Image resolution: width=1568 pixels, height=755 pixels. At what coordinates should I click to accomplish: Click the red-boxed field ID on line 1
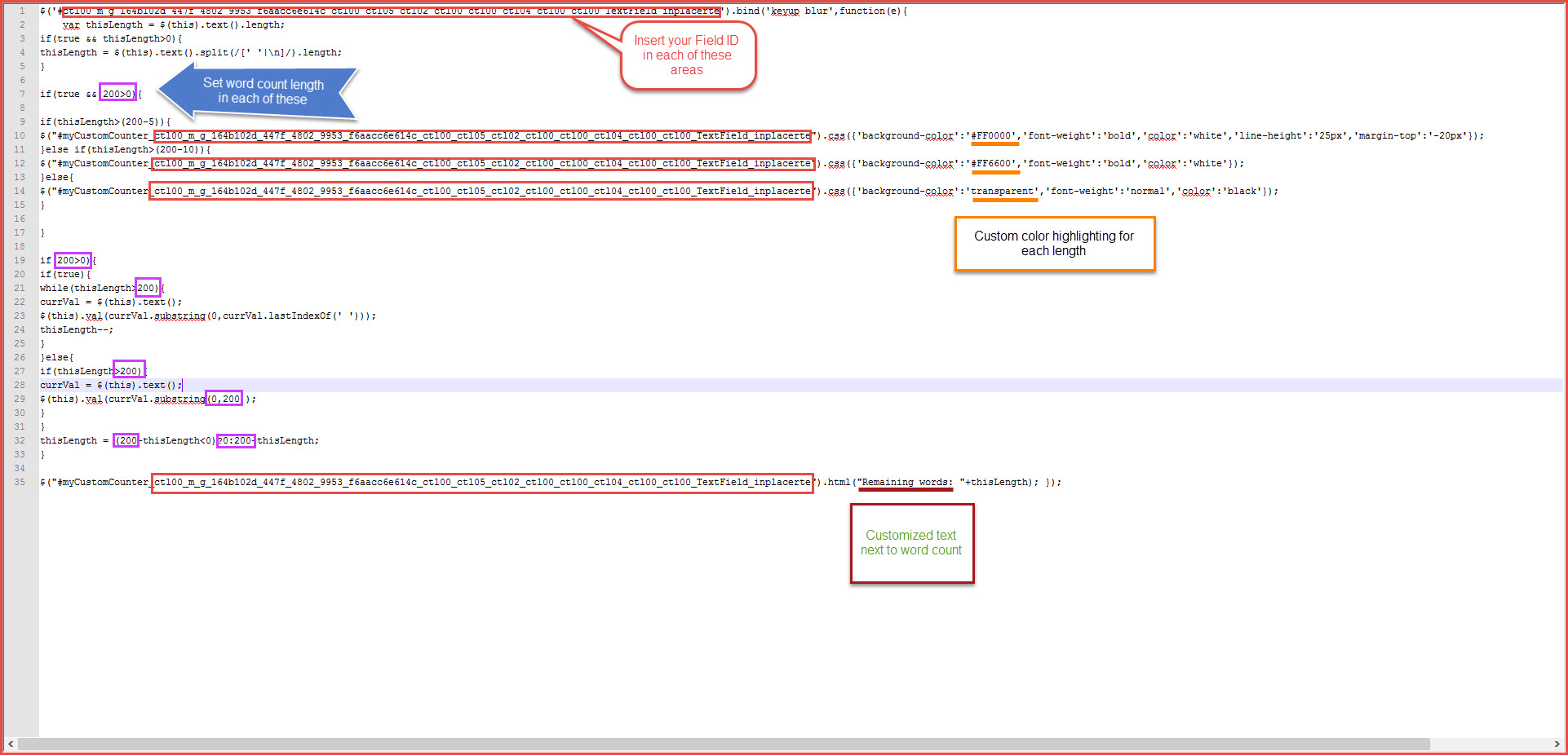pyautogui.click(x=392, y=11)
